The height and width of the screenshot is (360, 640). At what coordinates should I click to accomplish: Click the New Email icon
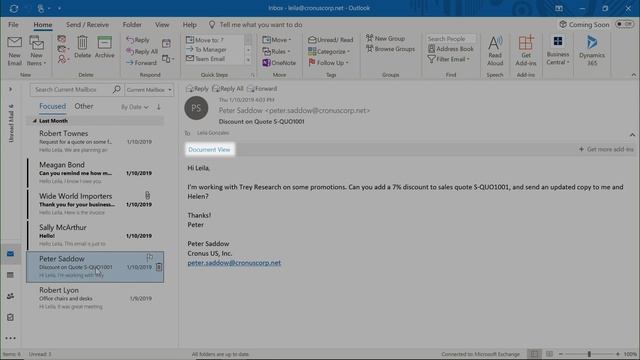(x=14, y=51)
